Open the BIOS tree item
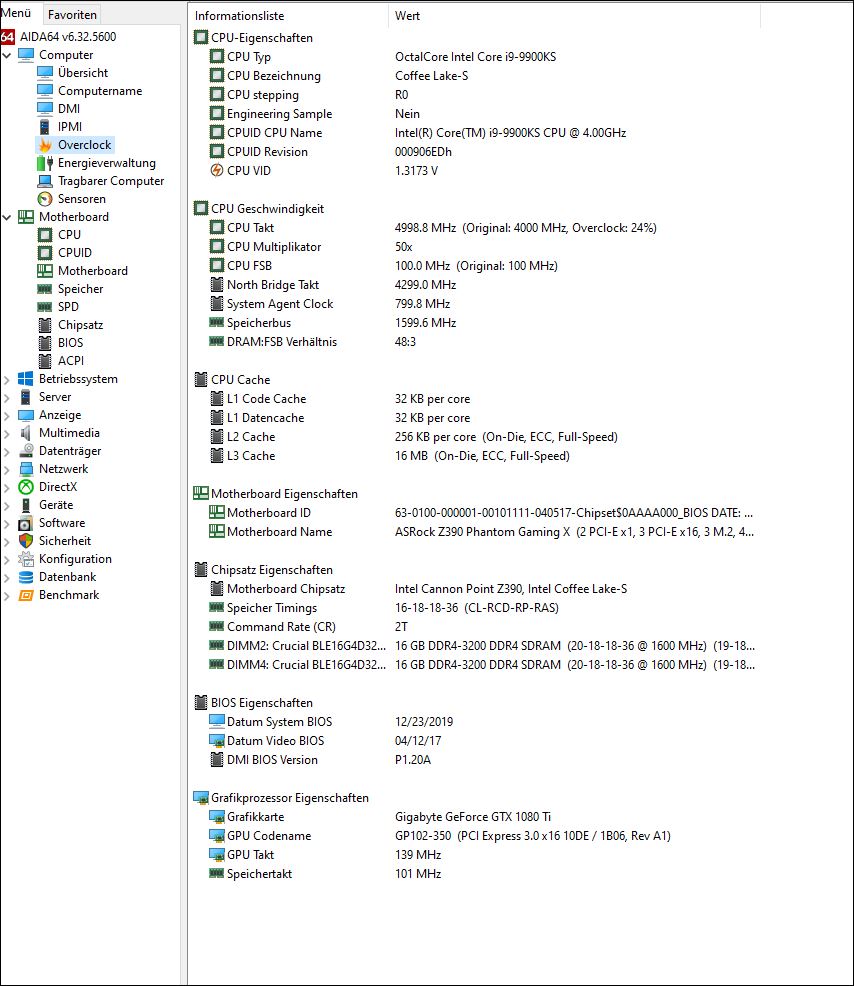The width and height of the screenshot is (854, 986). 70,343
